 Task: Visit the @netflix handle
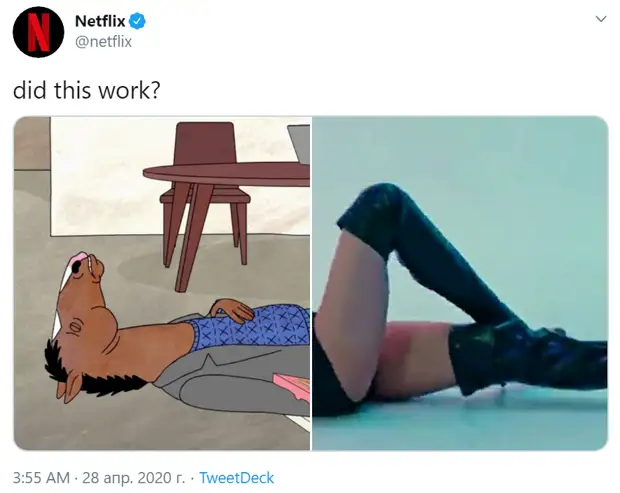point(103,42)
